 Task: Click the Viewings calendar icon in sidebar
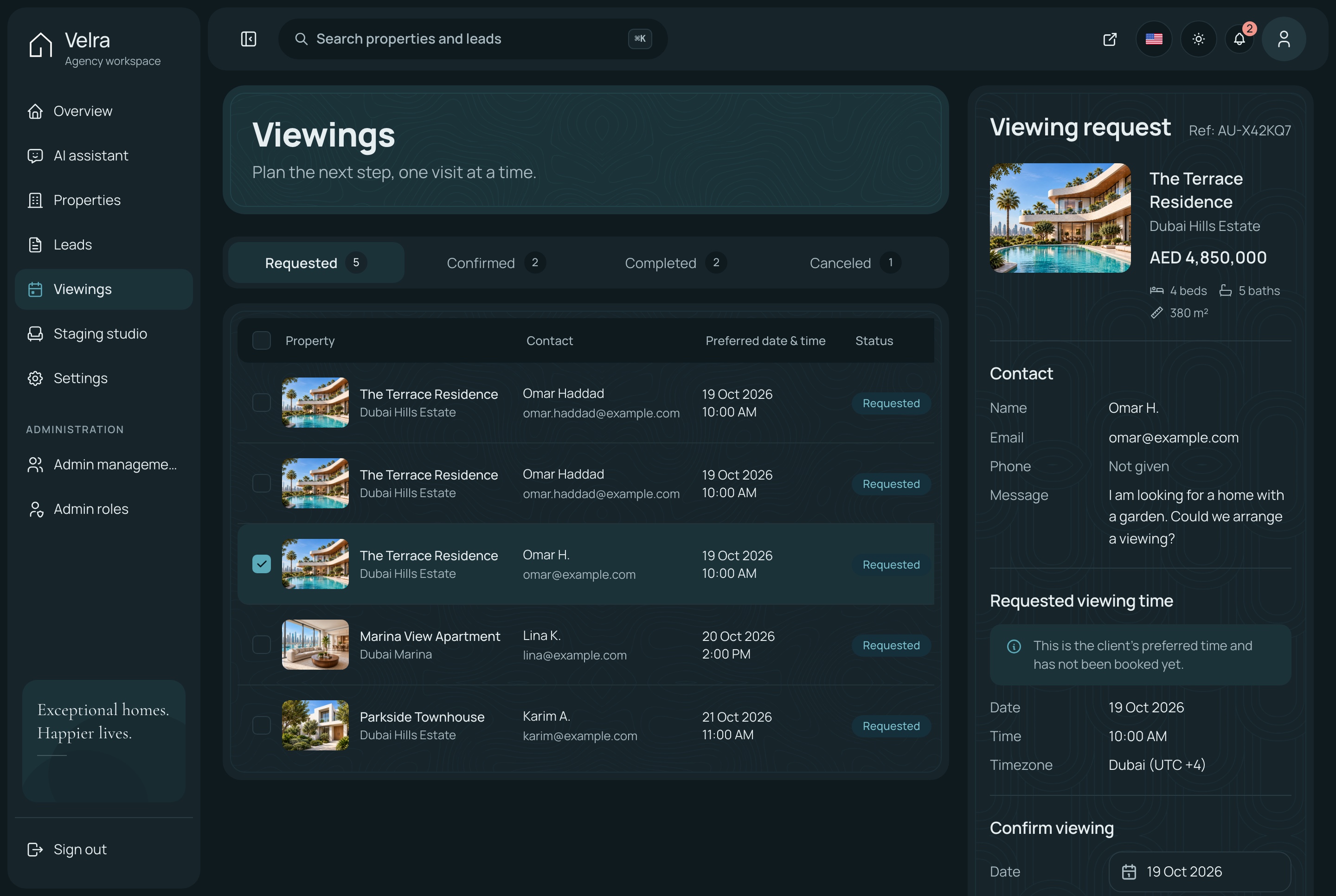pyautogui.click(x=35, y=289)
